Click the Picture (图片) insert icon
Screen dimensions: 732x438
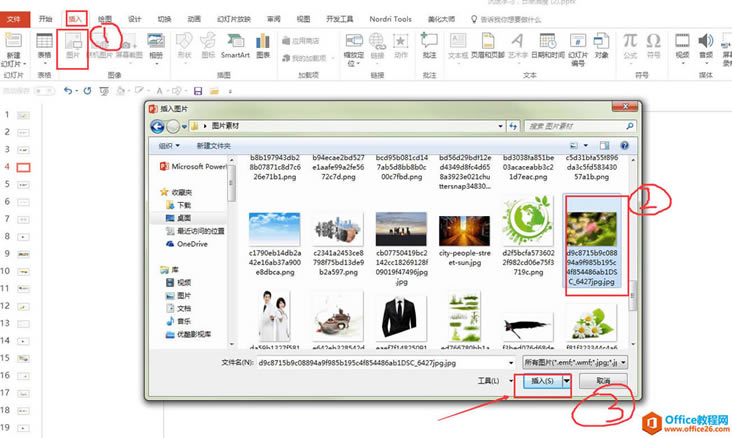[x=73, y=46]
